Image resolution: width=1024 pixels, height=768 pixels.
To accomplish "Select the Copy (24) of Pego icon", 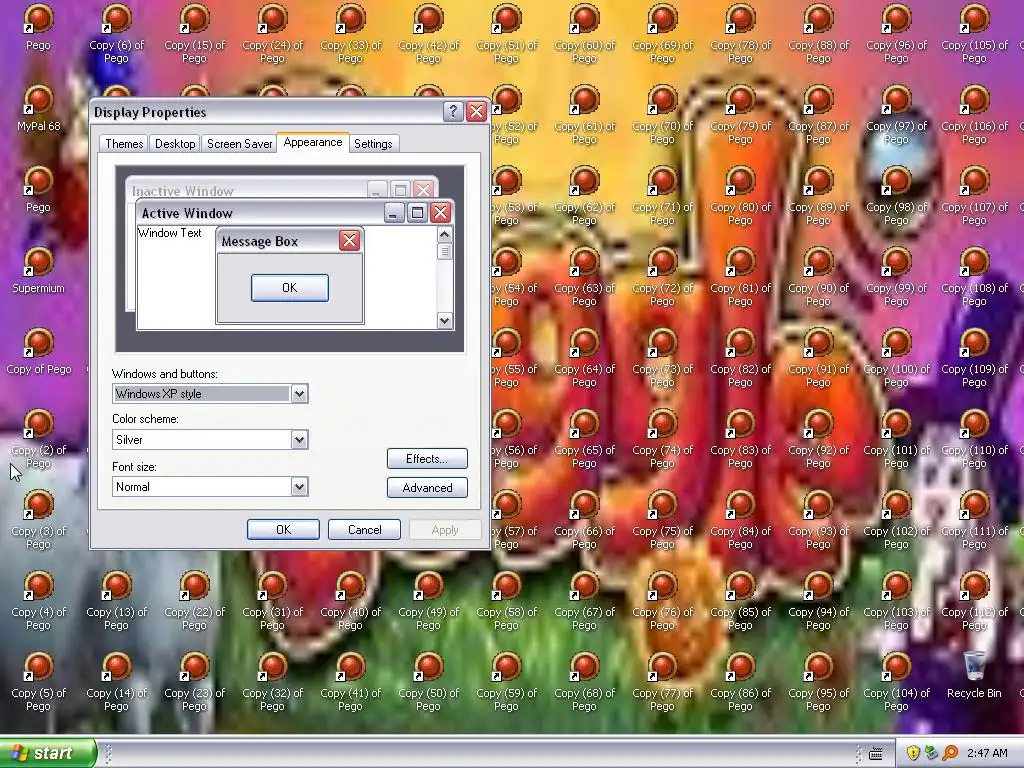I will (272, 33).
